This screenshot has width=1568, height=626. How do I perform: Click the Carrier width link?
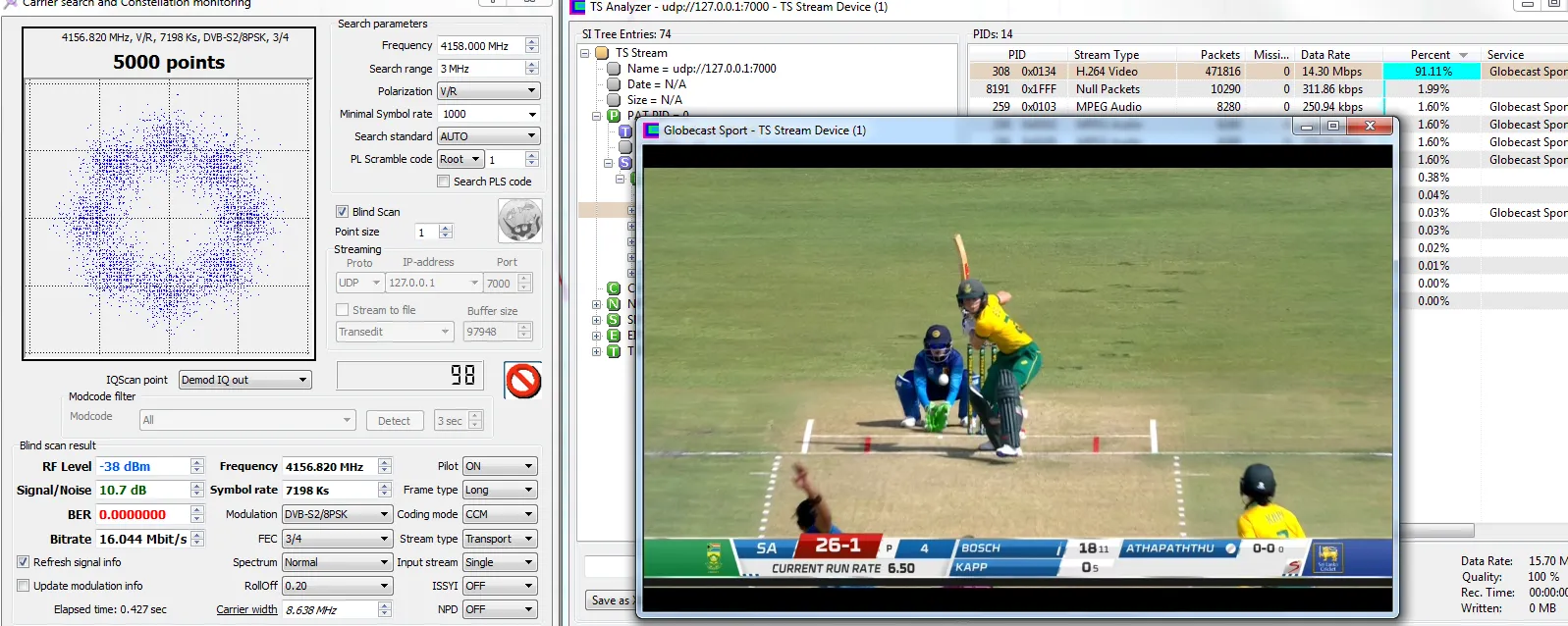click(x=246, y=609)
